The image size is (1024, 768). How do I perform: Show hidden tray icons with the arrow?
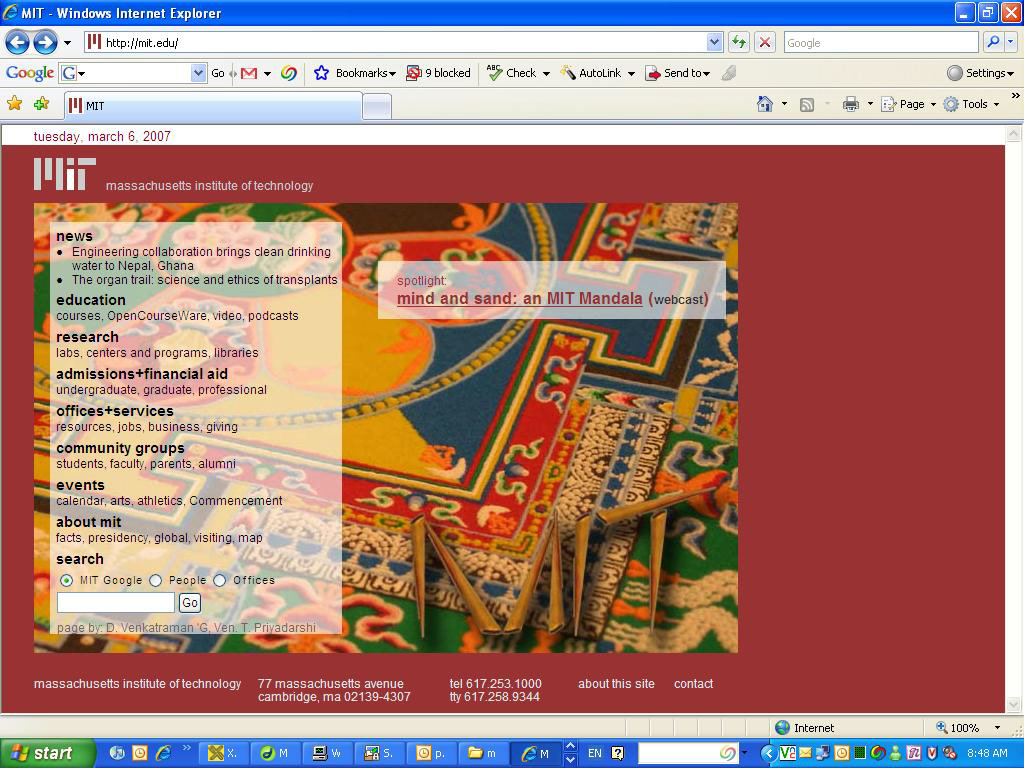click(769, 753)
